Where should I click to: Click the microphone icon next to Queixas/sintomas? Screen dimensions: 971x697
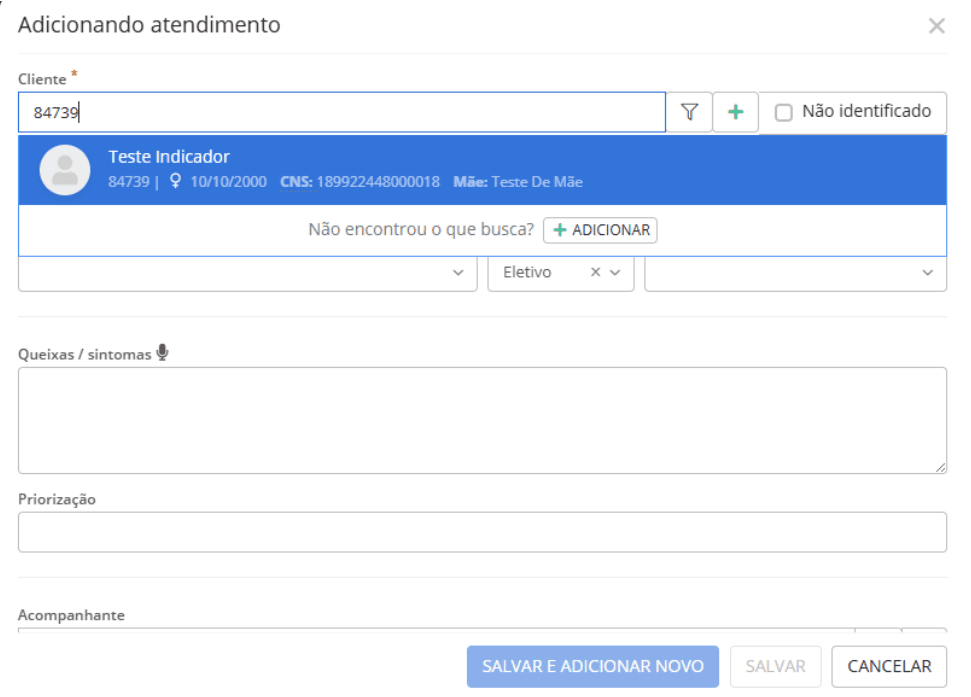click(x=163, y=352)
